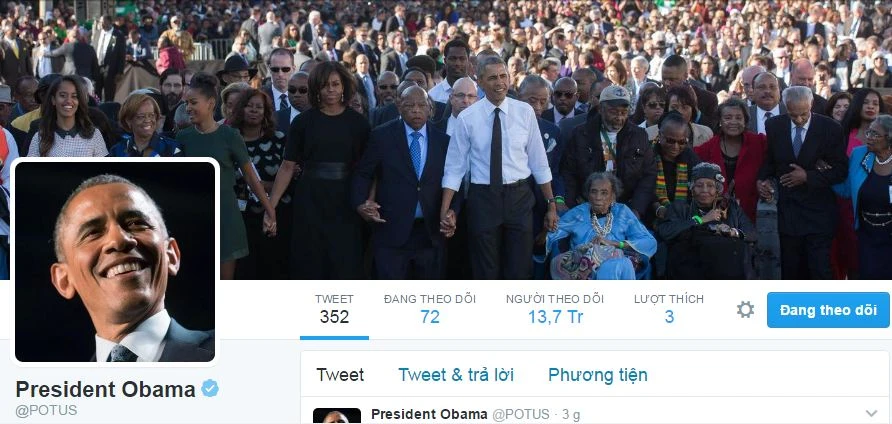Viewport: 892px width, 424px height.
Task: Open the Phương tiện media tab
Action: point(597,375)
